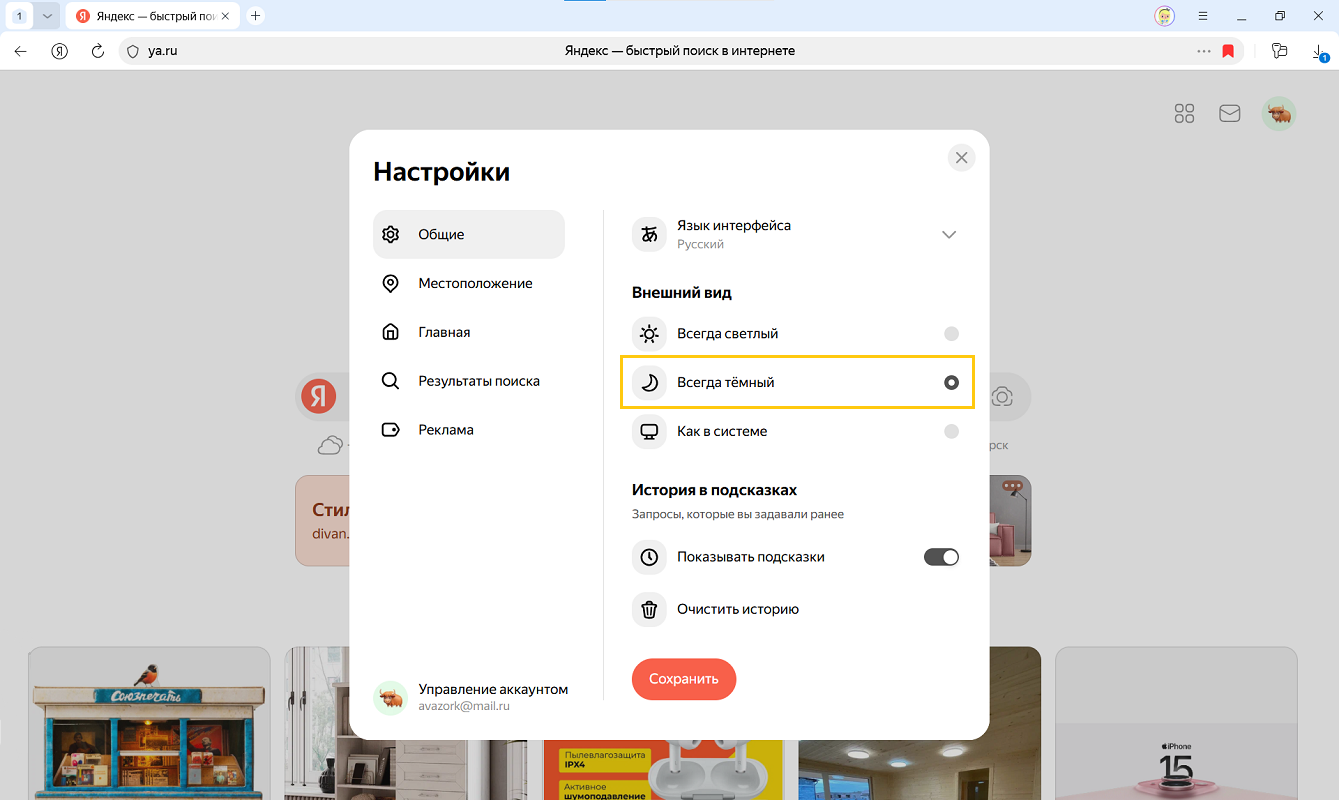Open Управление аккаунтом account link
This screenshot has width=1339, height=800.
(x=492, y=689)
